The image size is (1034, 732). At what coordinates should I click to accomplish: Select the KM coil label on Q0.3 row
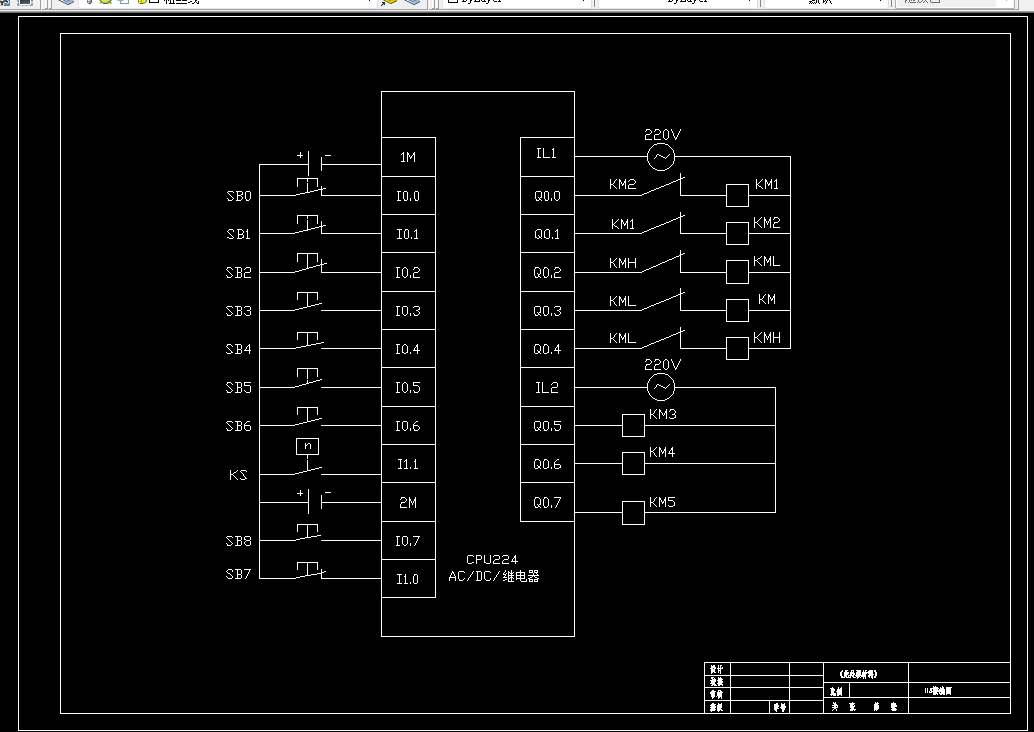[767, 299]
